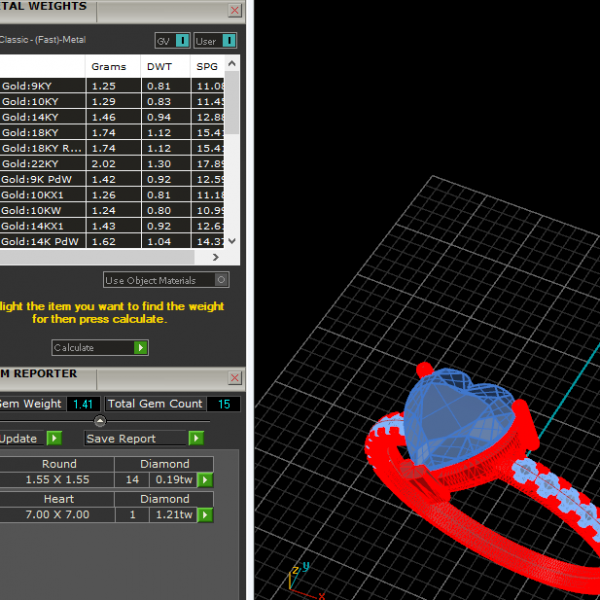Collapse the Gem Reporter section with the up arrow
The width and height of the screenshot is (600, 600).
(122, 421)
